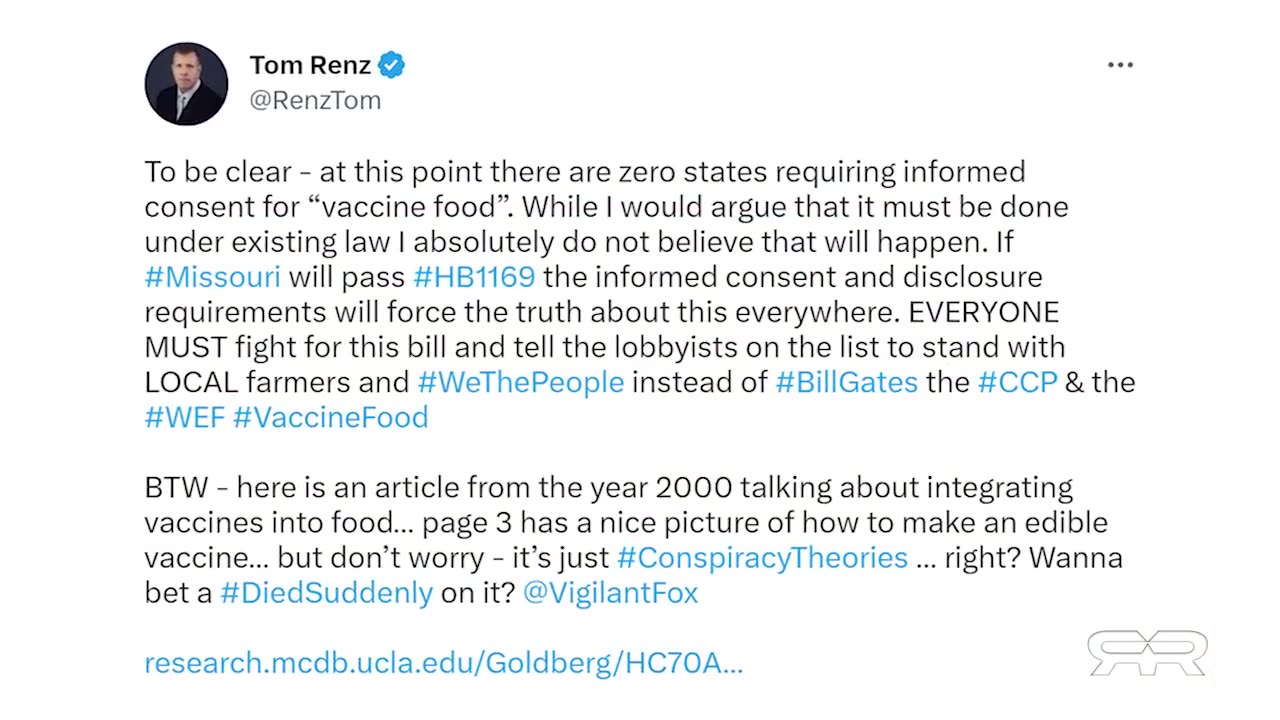Open the Tom Renz display name
The image size is (1280, 720).
click(310, 66)
